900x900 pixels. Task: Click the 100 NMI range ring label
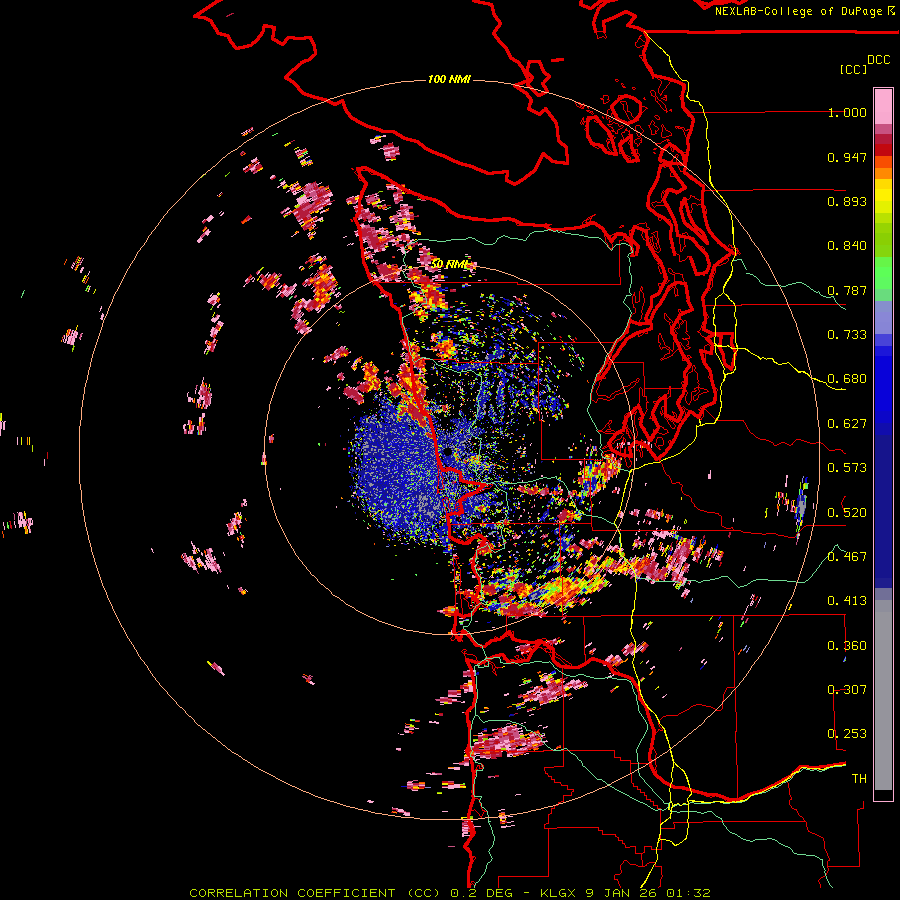tap(449, 79)
